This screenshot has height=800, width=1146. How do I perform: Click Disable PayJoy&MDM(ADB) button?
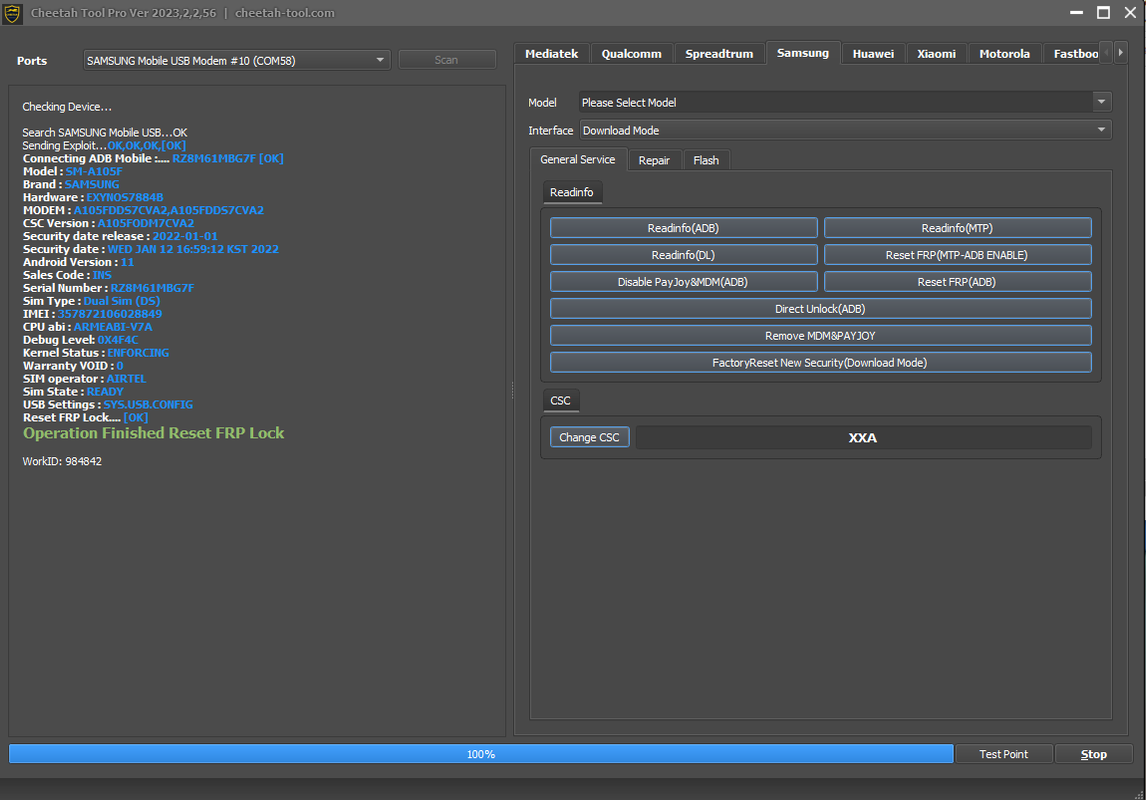tap(683, 282)
